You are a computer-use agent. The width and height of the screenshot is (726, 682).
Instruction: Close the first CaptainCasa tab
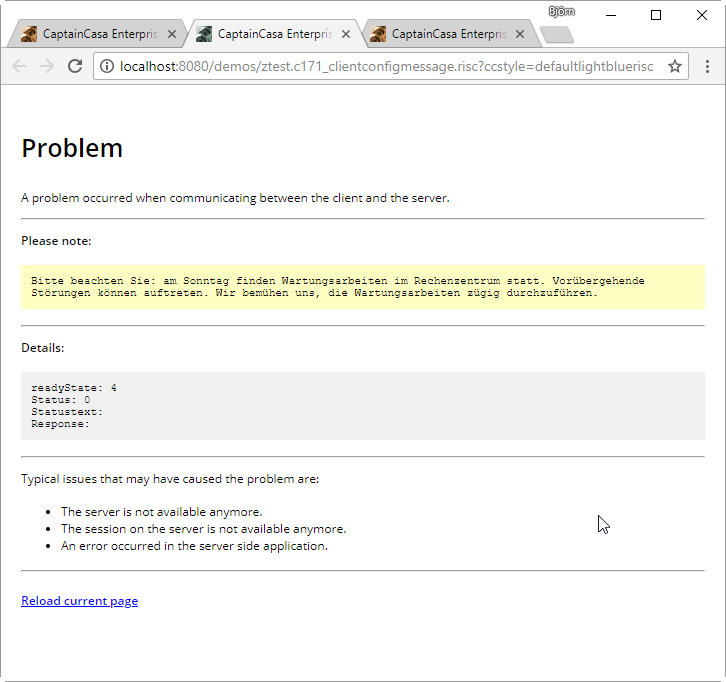(x=172, y=34)
